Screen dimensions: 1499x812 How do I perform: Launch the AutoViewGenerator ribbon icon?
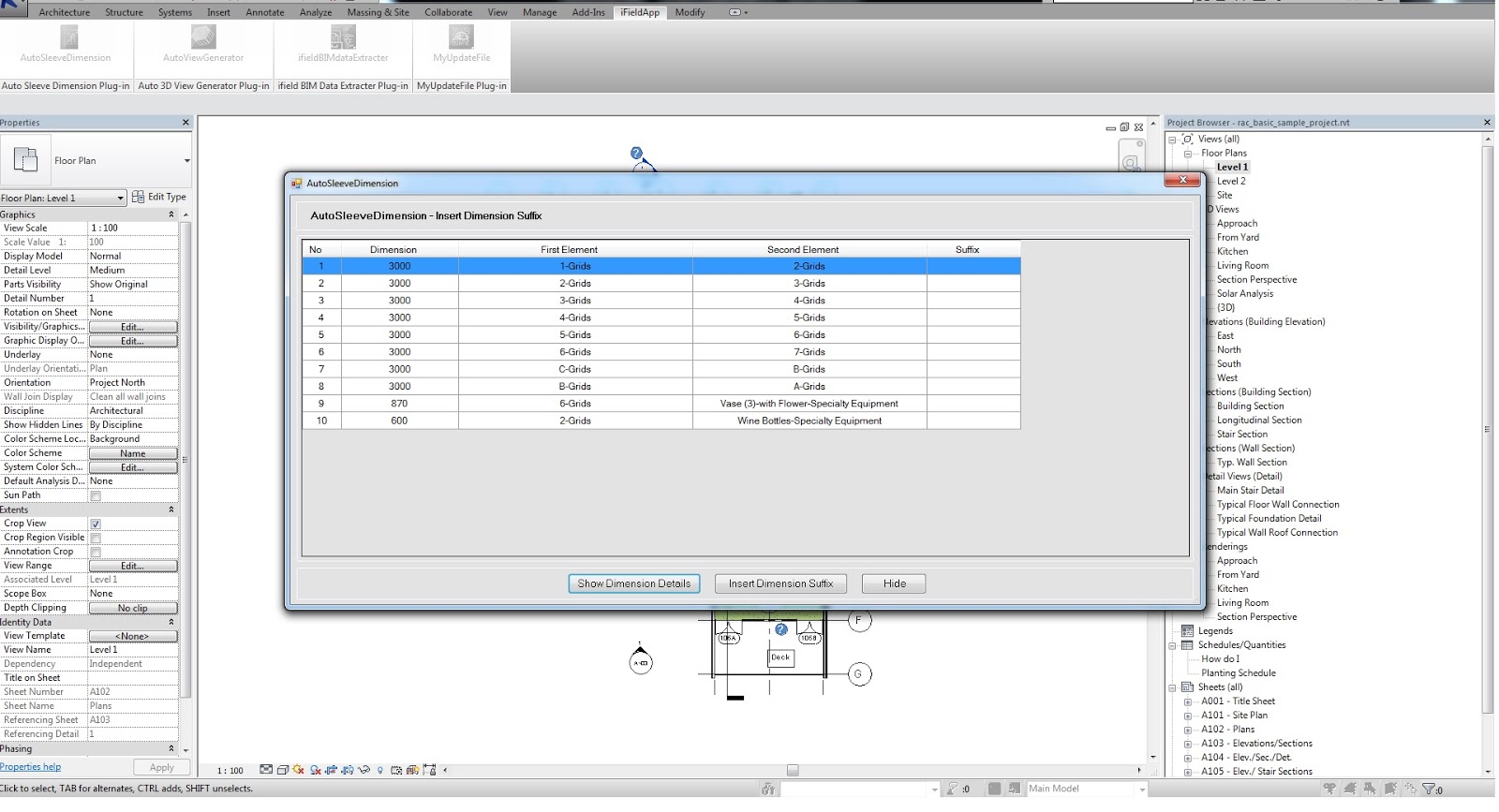click(203, 37)
